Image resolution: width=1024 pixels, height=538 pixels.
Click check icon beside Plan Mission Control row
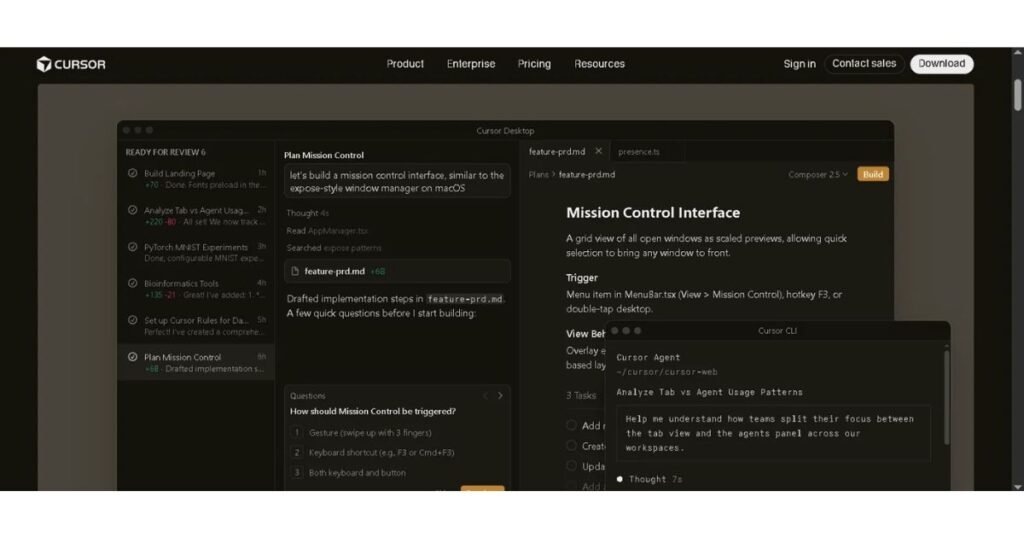coord(133,357)
